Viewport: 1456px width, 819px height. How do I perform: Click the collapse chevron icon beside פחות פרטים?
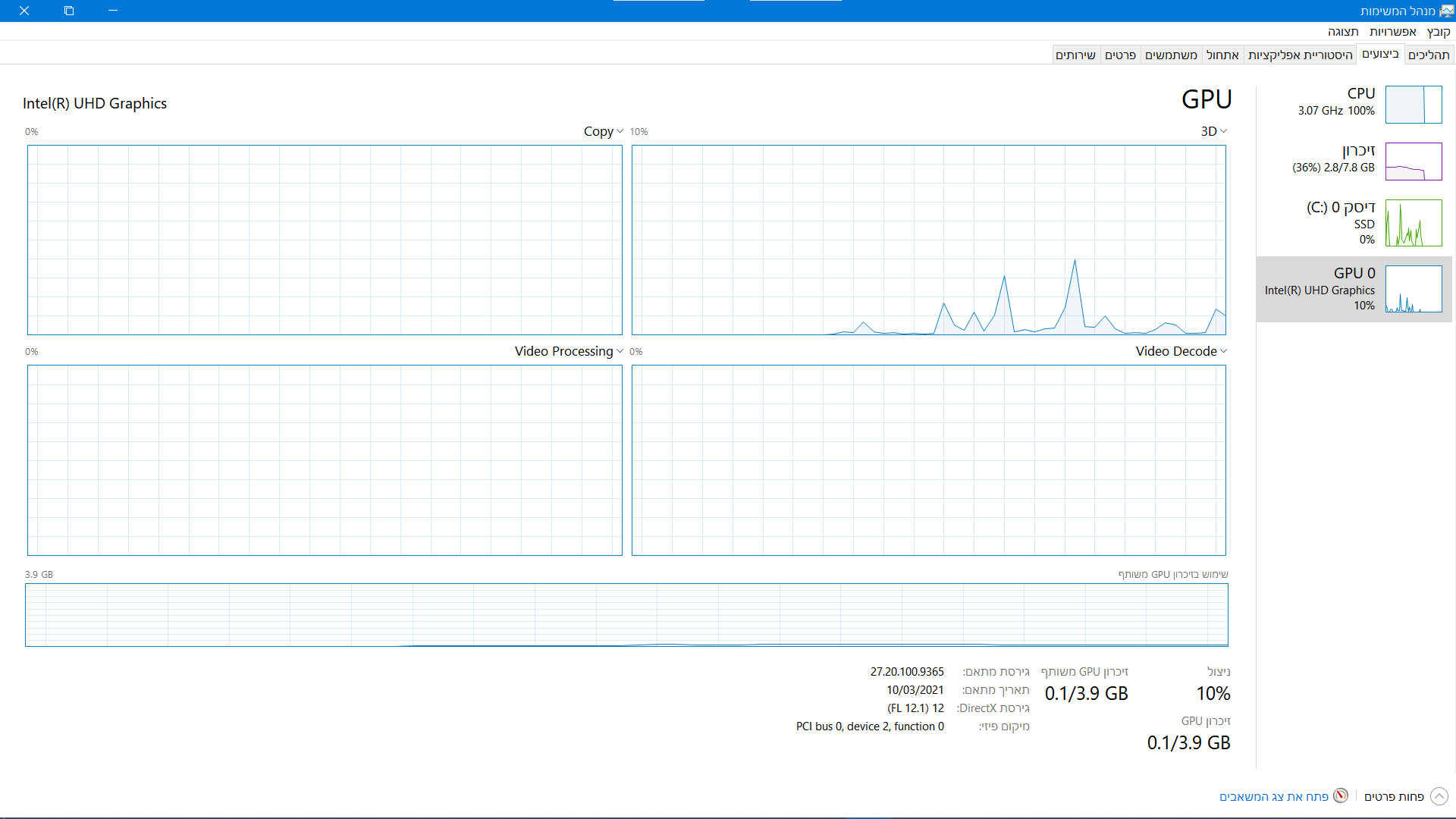click(1439, 796)
